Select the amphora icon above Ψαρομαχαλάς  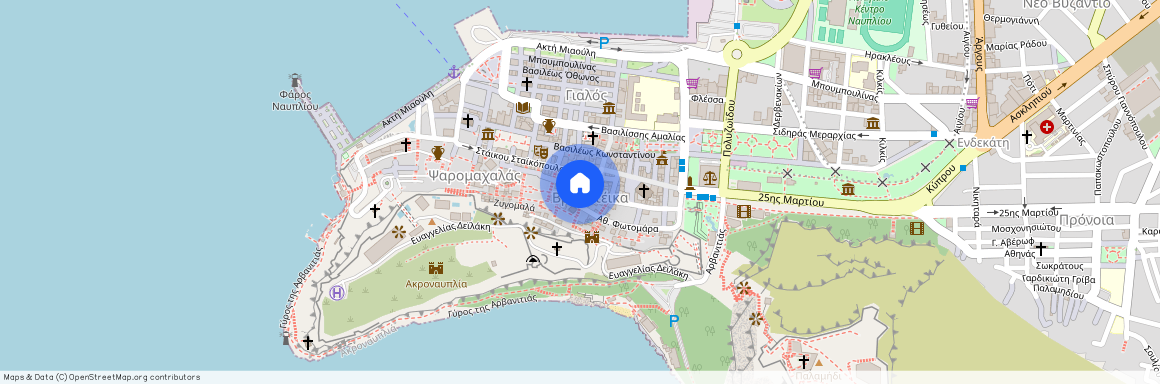[438, 152]
